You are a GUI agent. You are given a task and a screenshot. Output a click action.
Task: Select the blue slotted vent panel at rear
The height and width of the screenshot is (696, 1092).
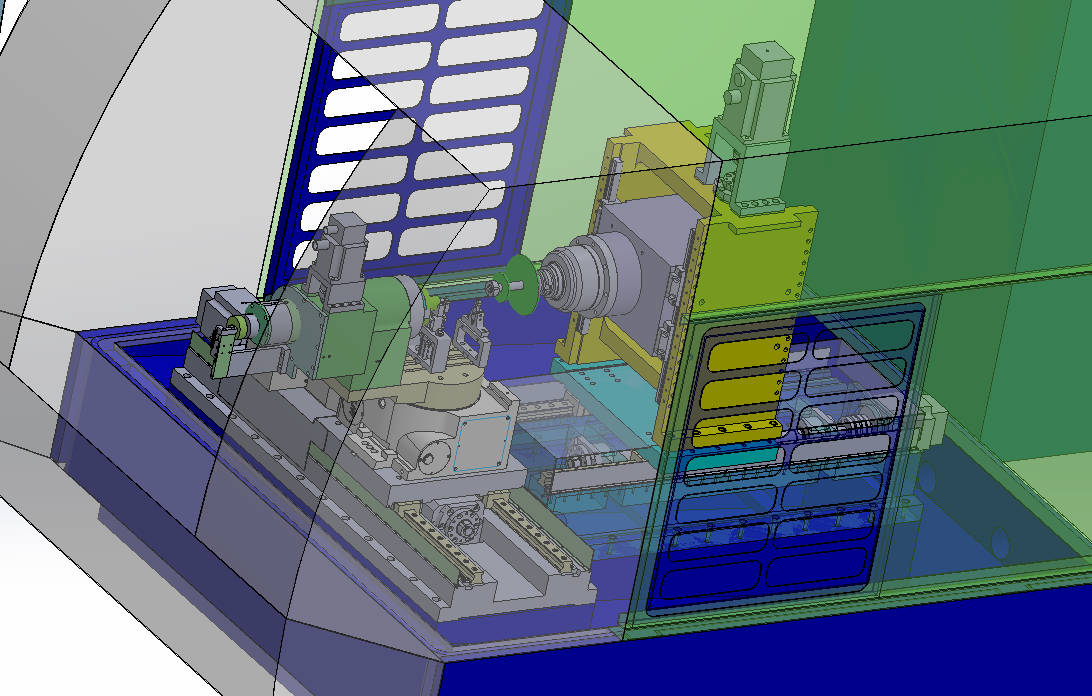point(423,139)
